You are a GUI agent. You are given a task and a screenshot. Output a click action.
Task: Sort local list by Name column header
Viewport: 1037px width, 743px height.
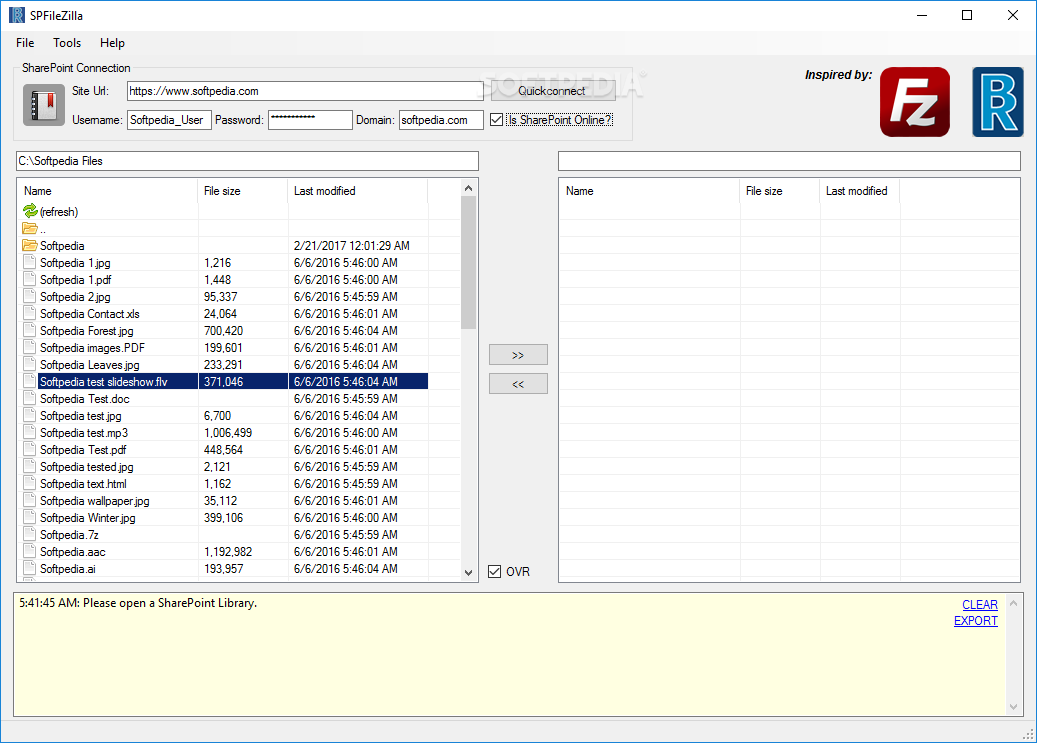[x=108, y=191]
